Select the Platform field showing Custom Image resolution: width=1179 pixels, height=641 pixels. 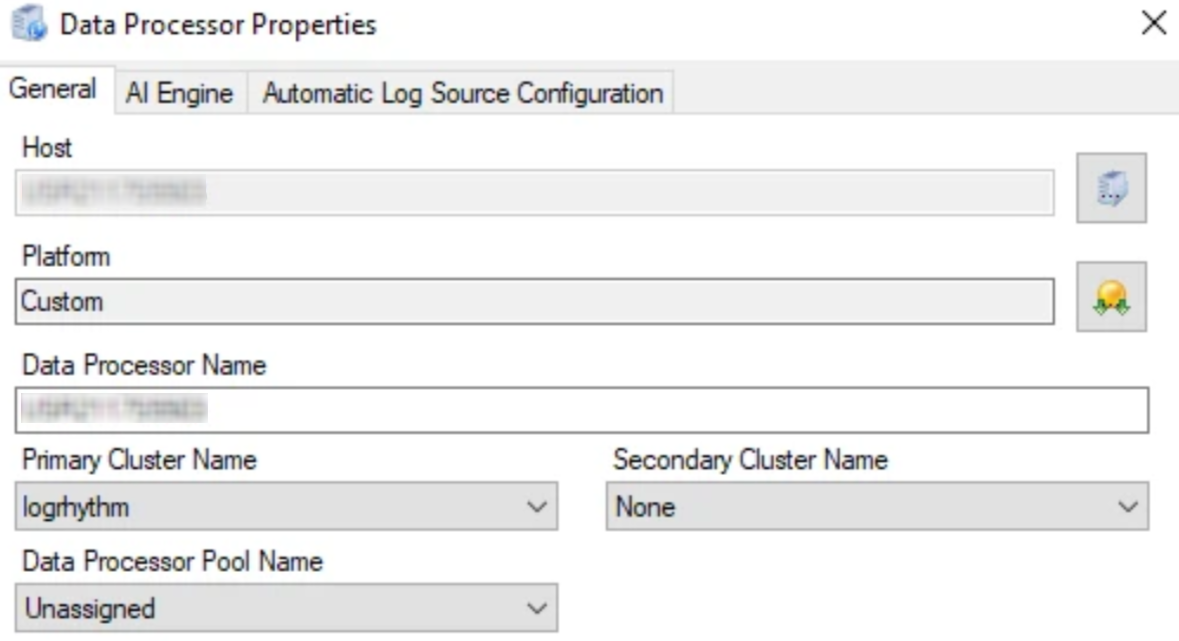click(x=534, y=301)
